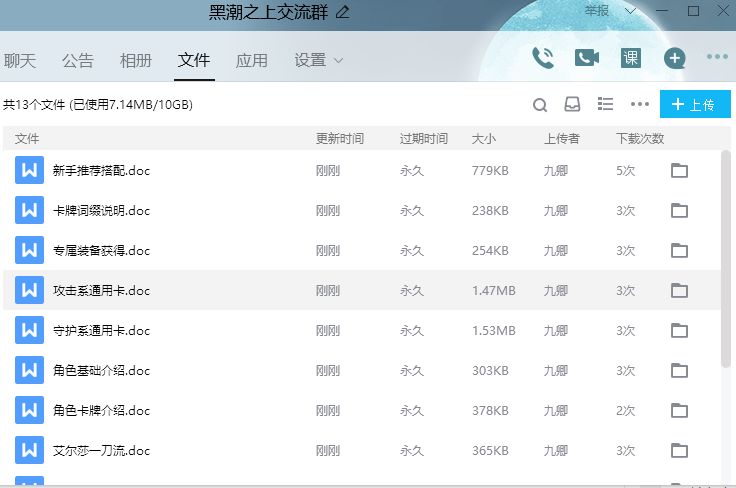Select file name 专属装备获得.doc
This screenshot has height=488, width=736.
101,250
